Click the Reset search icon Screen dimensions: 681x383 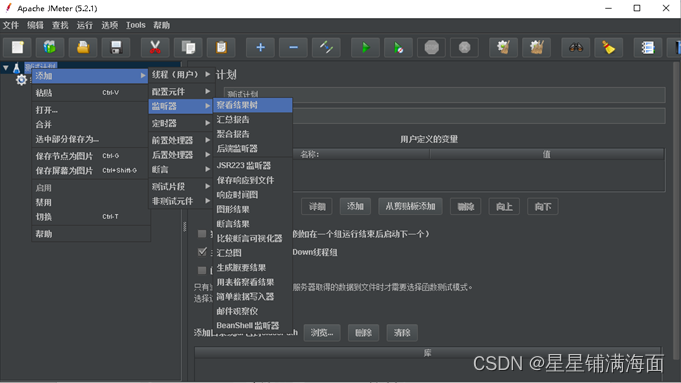(608, 47)
